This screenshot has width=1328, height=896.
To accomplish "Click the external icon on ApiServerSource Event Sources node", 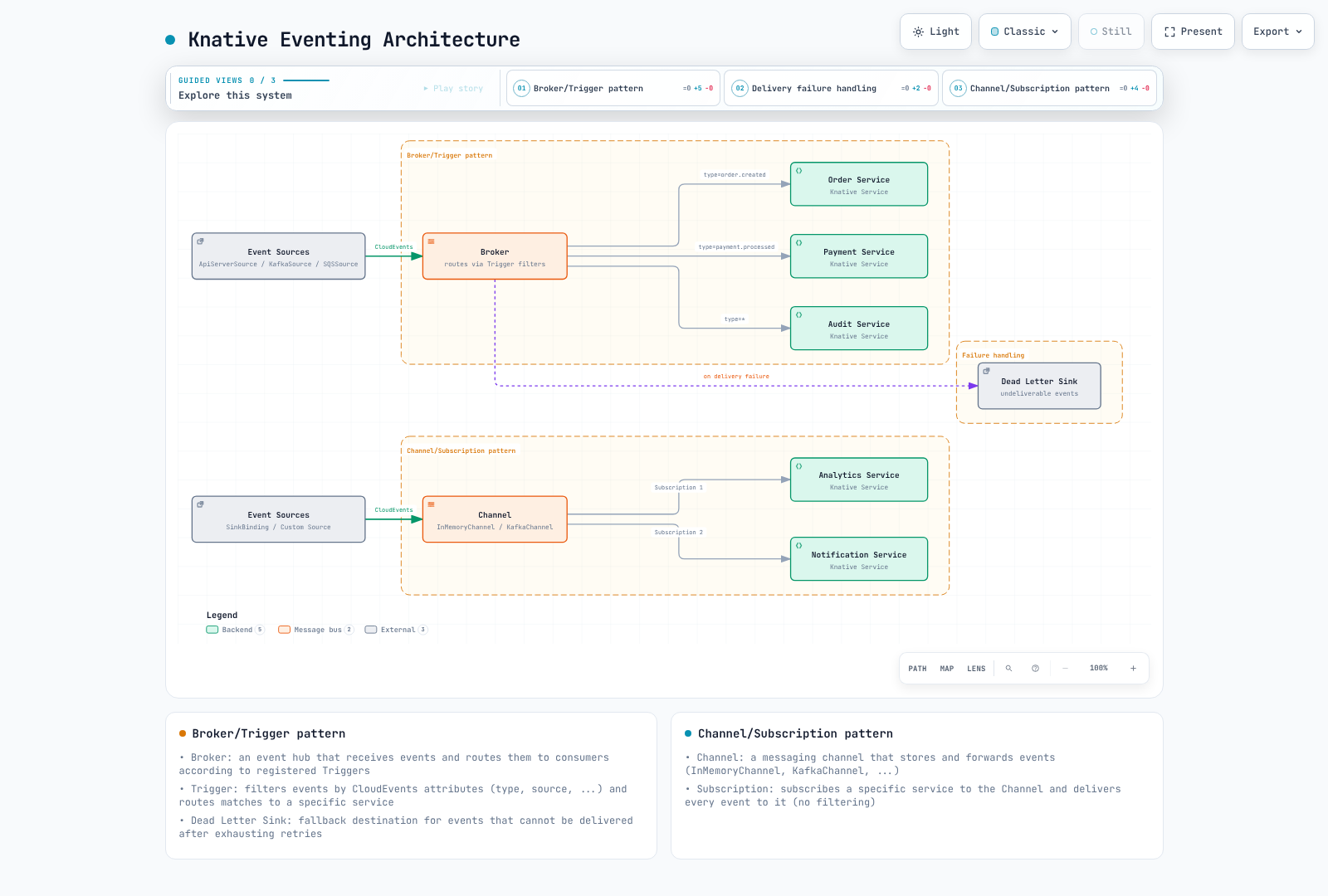I will click(x=200, y=241).
